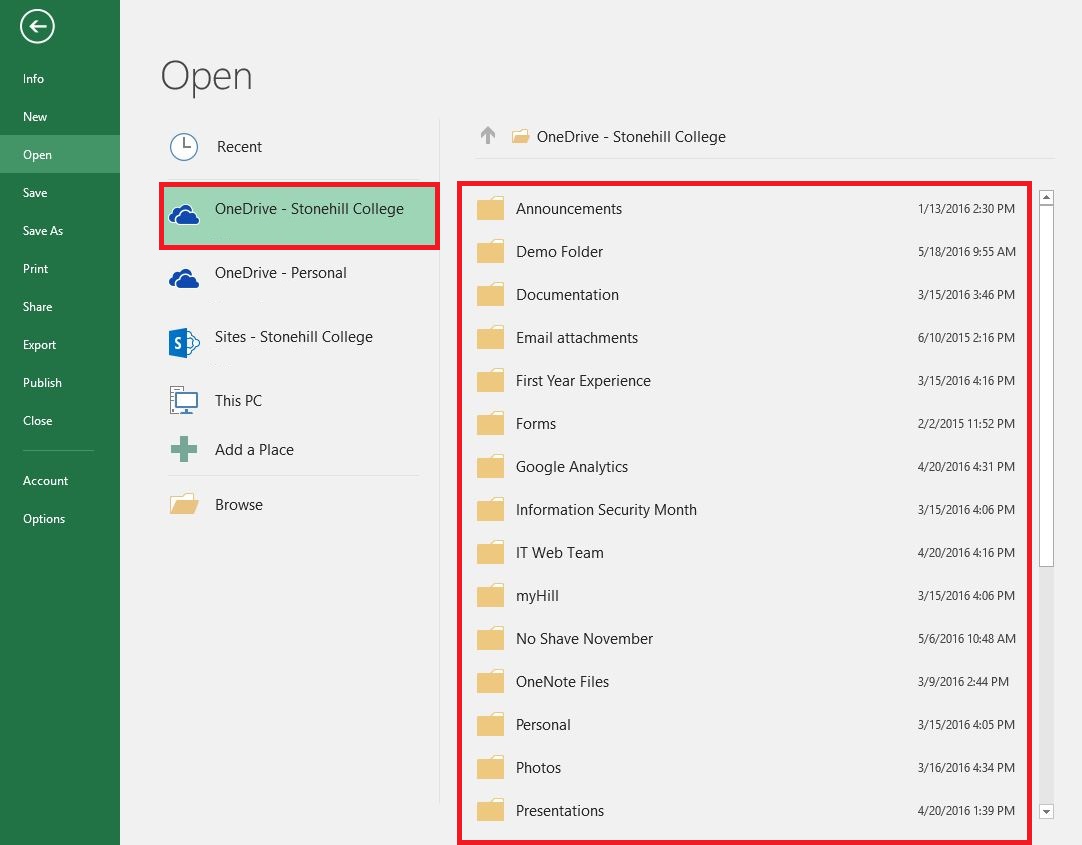This screenshot has width=1082, height=845.
Task: Open the Export page
Action: click(60, 344)
